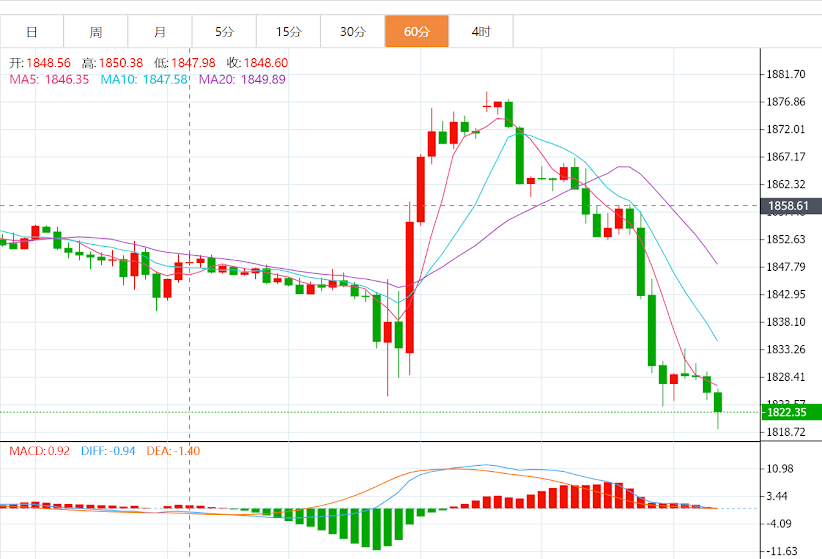Click the DIFF: -0.94 indicator value
Screen dimensions: 822x559
coord(108,451)
